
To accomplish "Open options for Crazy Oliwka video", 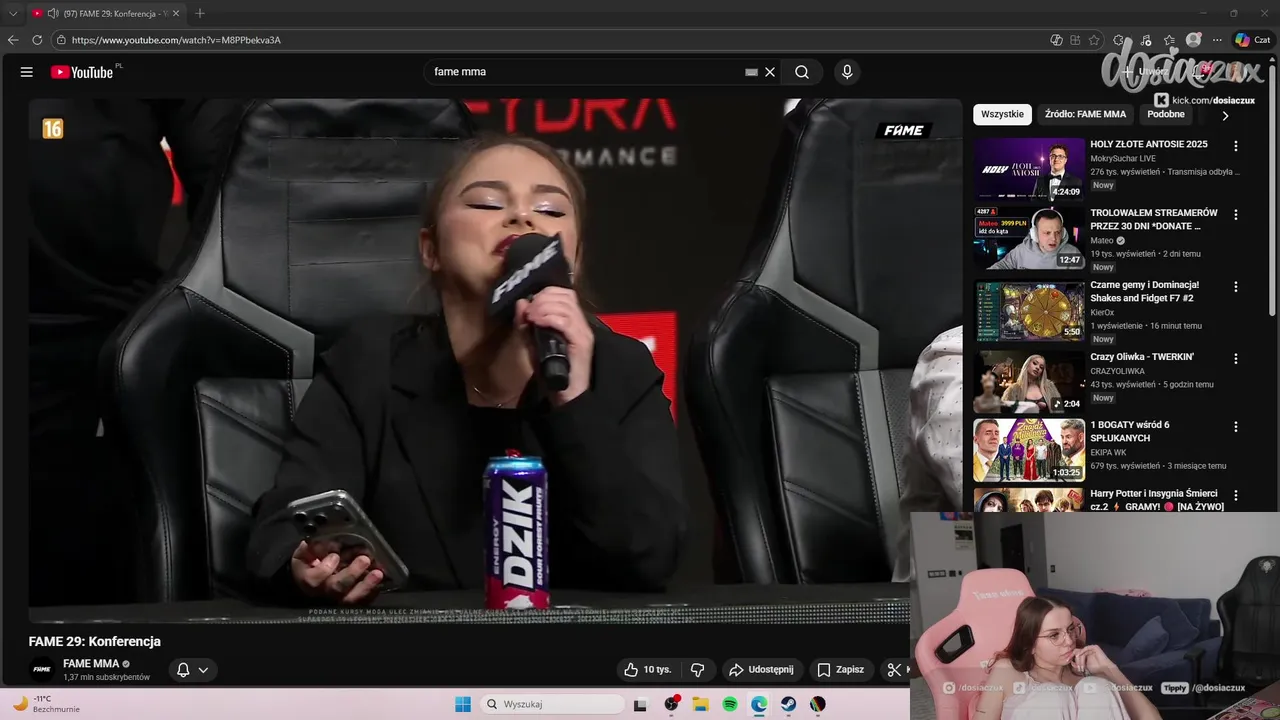I will click(1235, 359).
